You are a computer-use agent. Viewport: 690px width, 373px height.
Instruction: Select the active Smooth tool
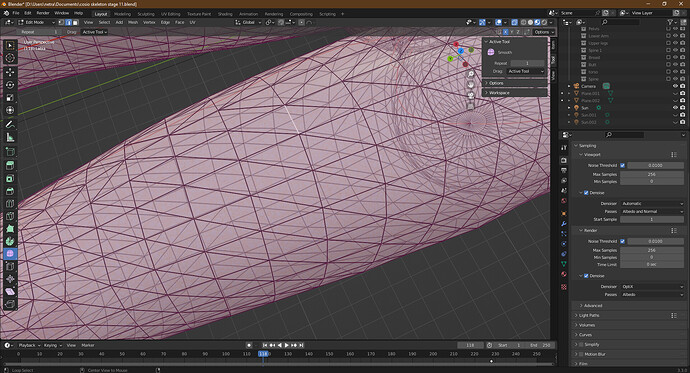(10, 254)
